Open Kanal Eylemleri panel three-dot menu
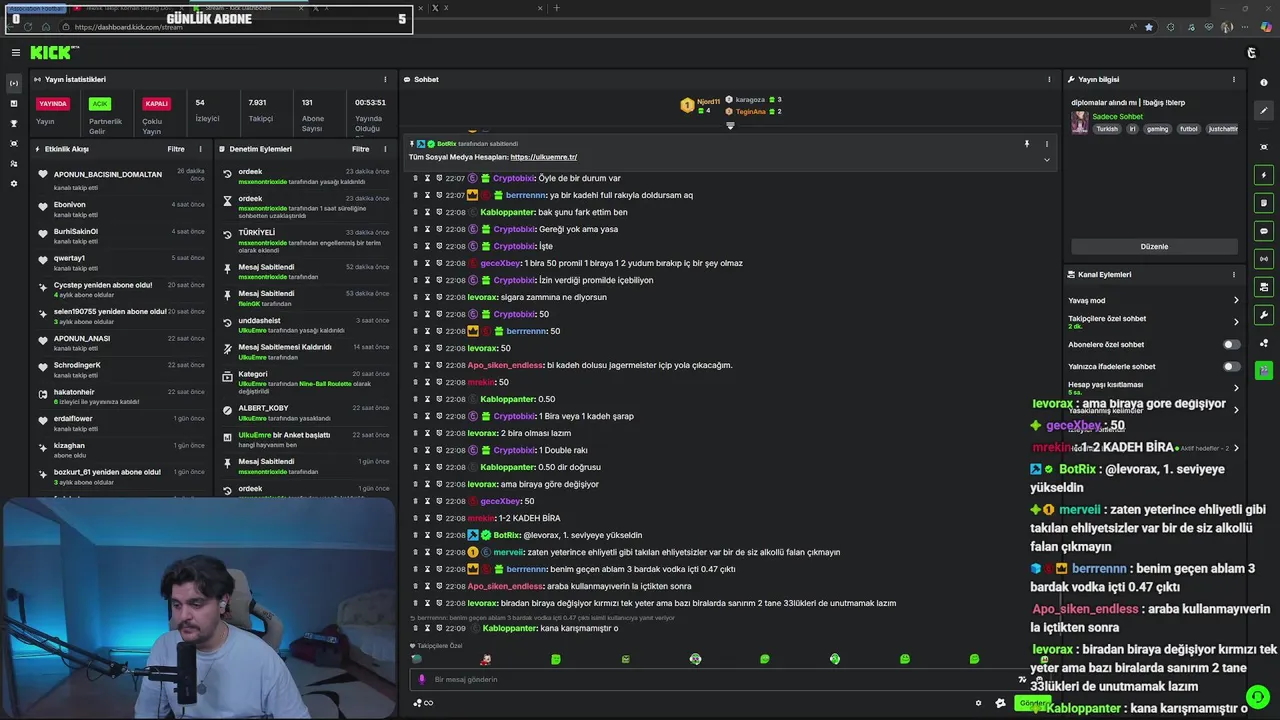The height and width of the screenshot is (720, 1280). (x=1234, y=274)
